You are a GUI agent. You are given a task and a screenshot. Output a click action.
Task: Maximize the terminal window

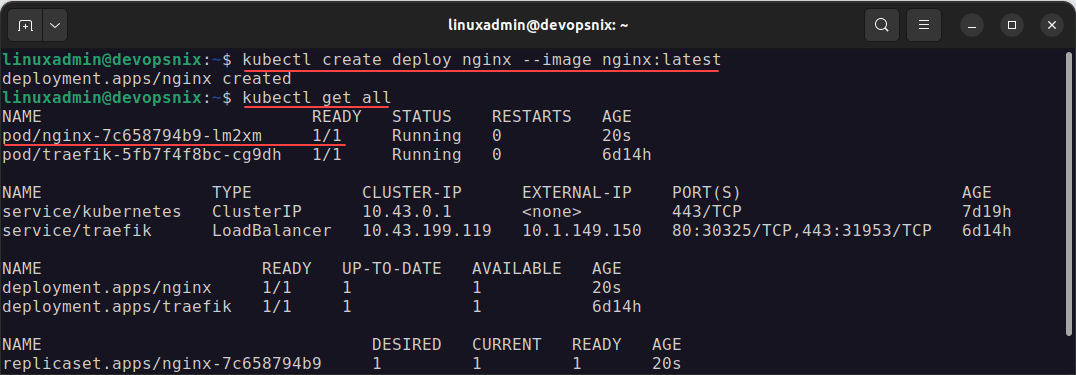[1011, 25]
